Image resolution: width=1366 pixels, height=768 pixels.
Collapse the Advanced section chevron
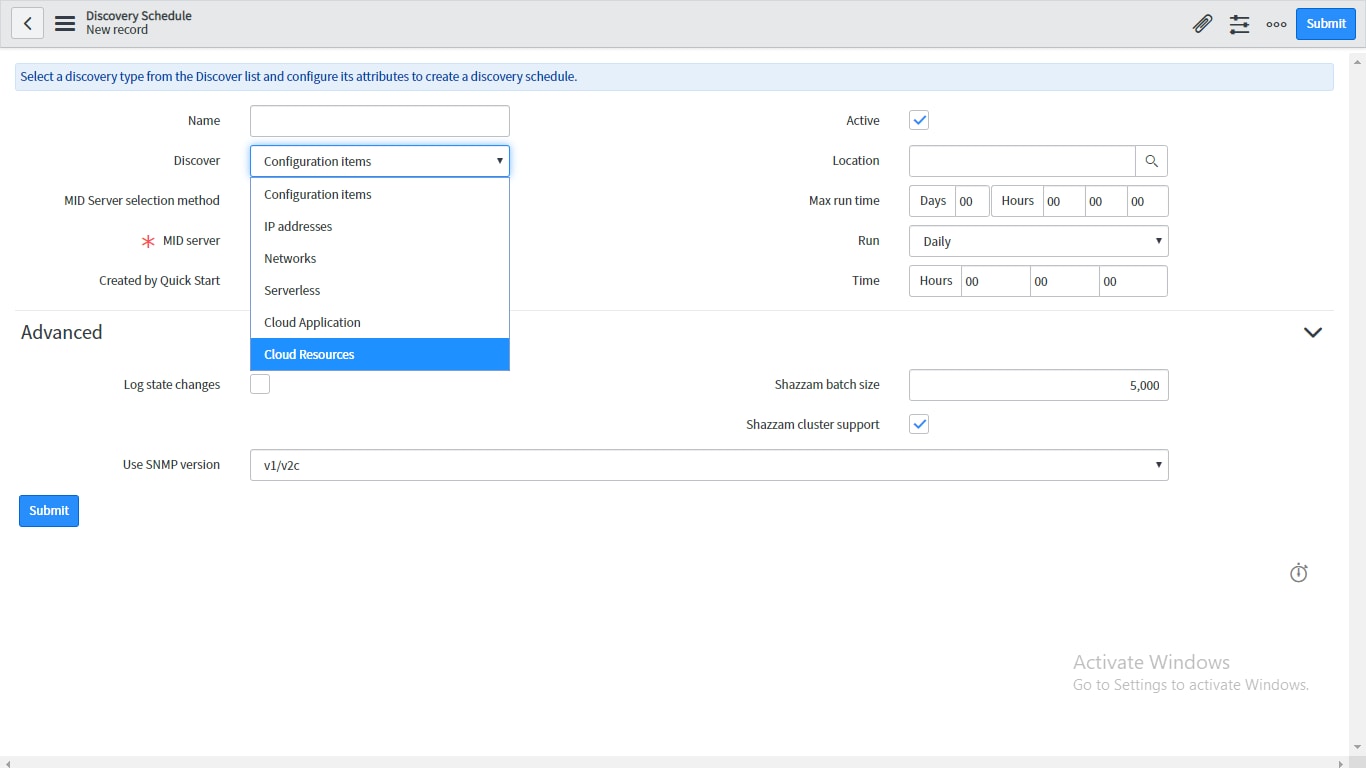tap(1313, 332)
